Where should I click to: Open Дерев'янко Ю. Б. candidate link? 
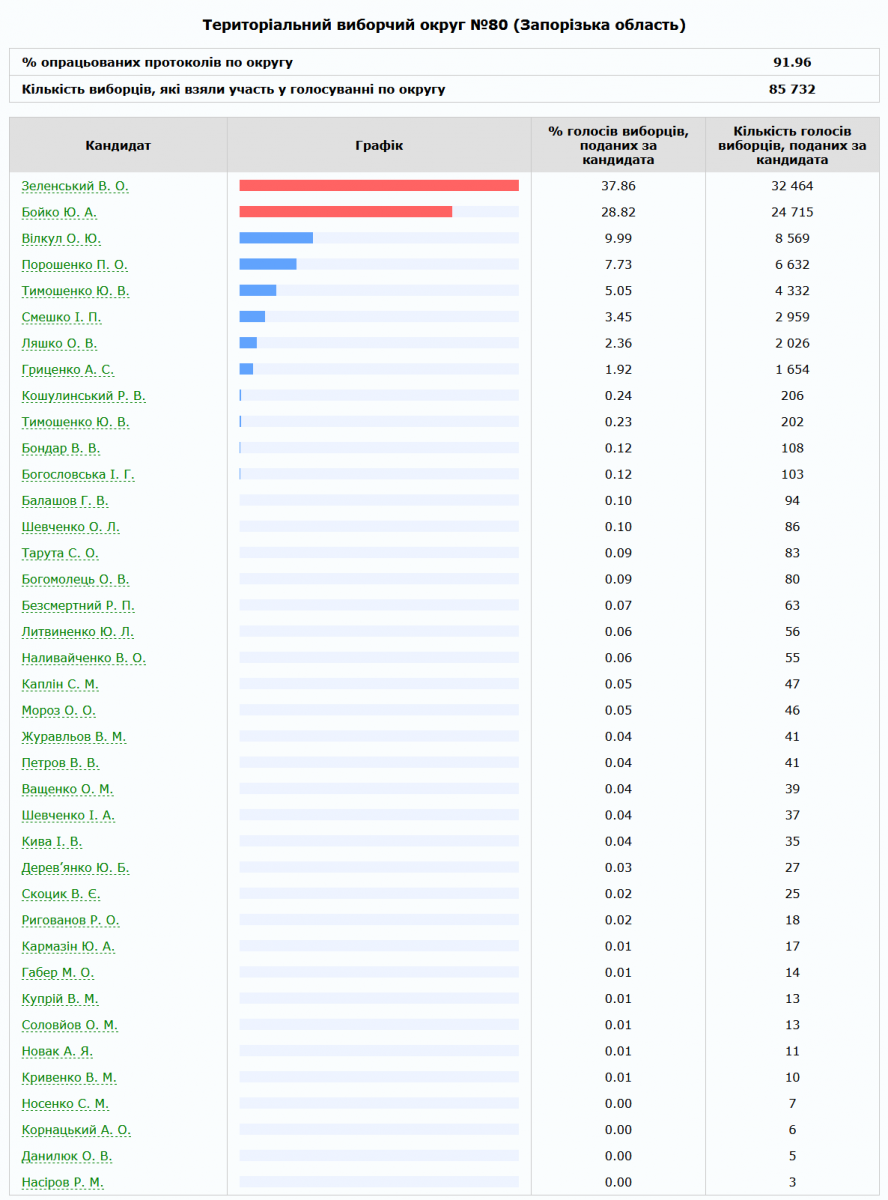pyautogui.click(x=76, y=868)
